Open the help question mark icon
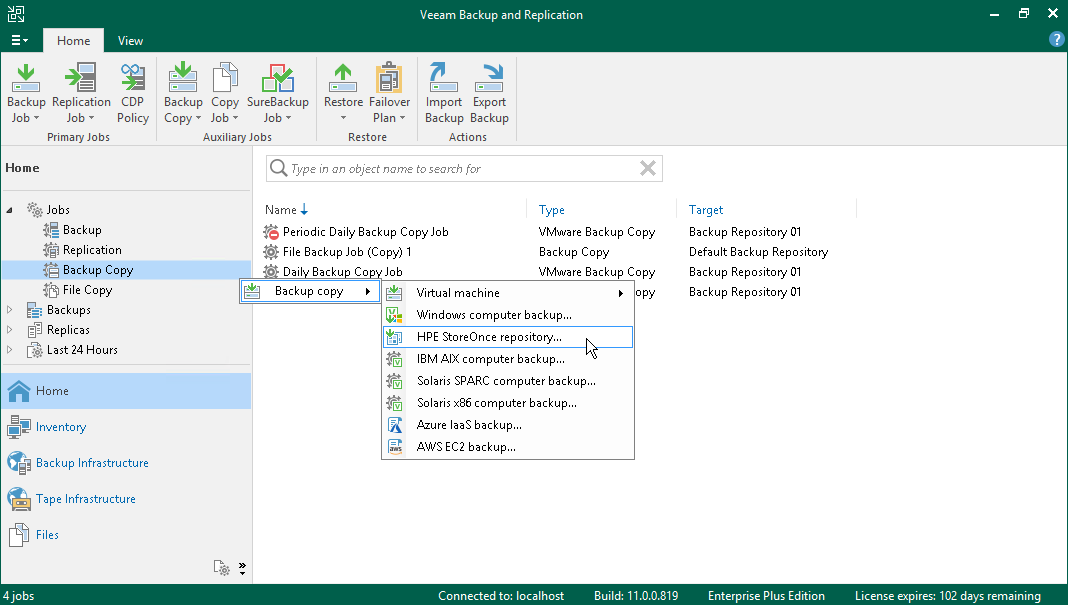Screen dimensions: 1068x605 [1056, 40]
